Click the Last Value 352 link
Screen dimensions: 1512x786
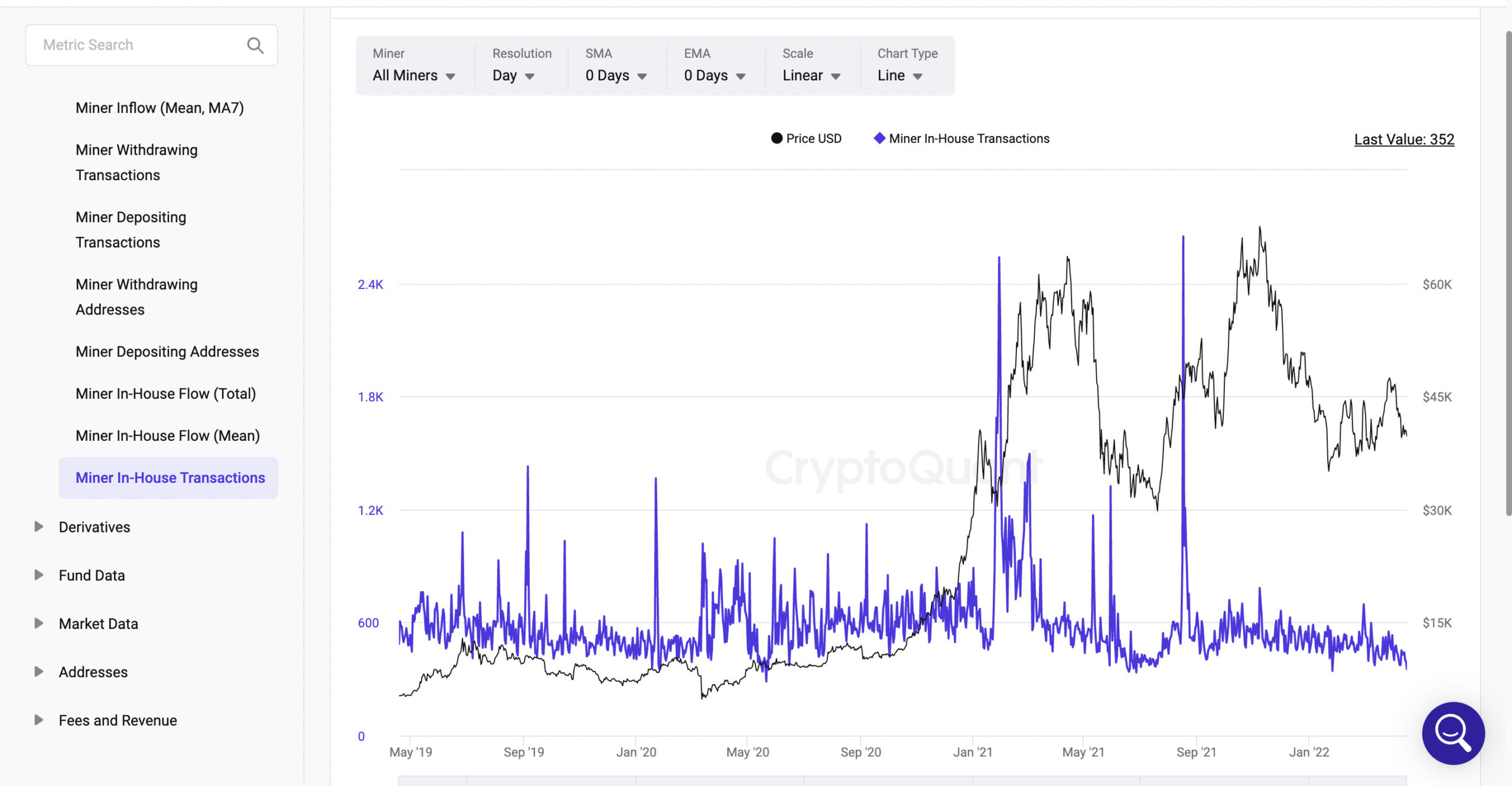[1404, 138]
